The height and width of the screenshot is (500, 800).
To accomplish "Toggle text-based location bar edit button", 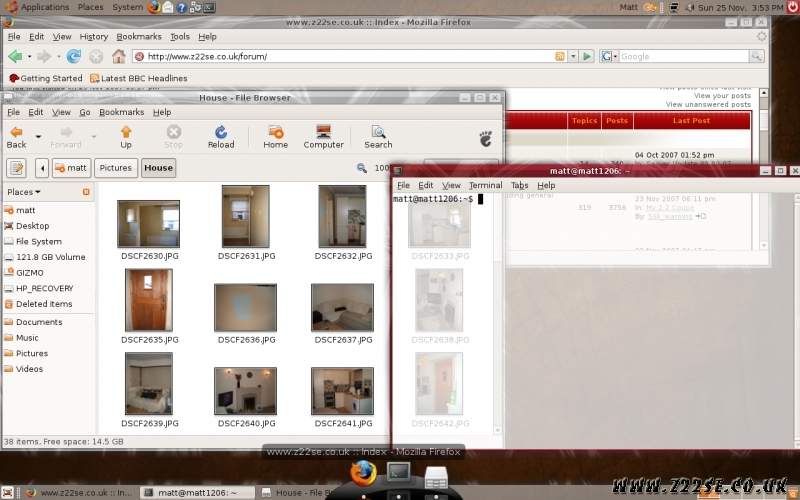I will [x=16, y=168].
